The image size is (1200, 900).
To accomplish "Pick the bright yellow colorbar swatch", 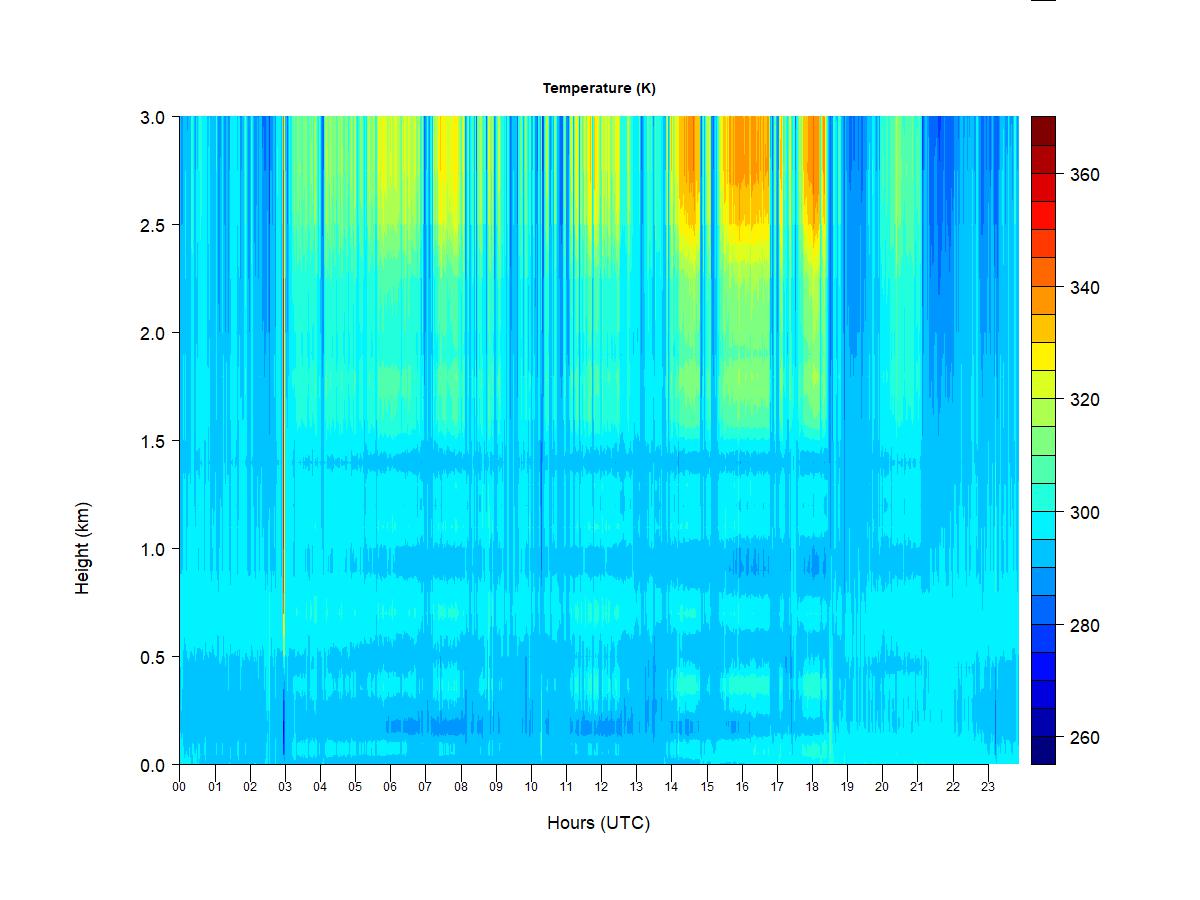I will [1043, 356].
